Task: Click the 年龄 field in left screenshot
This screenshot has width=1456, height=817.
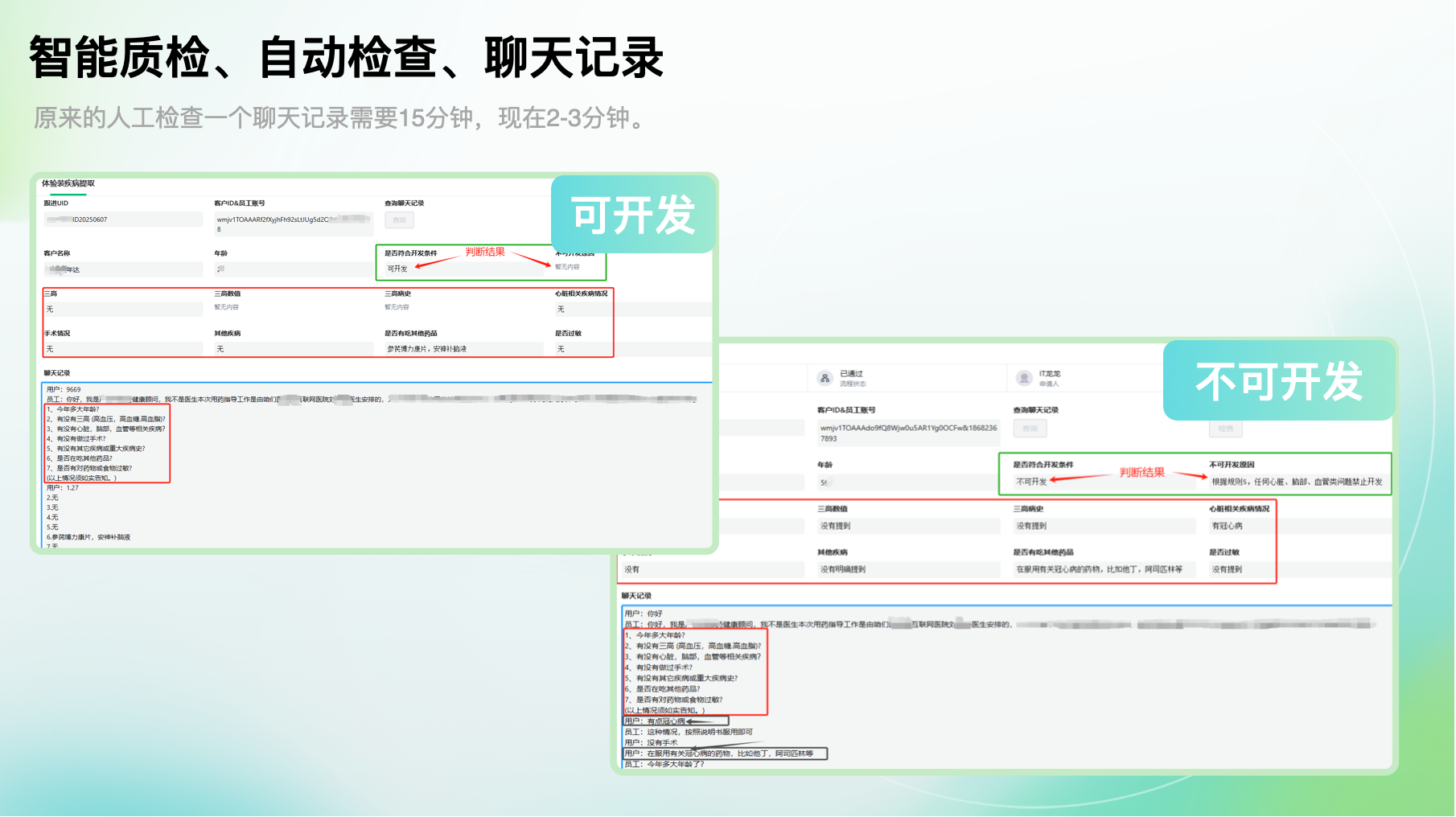Action: tap(293, 269)
